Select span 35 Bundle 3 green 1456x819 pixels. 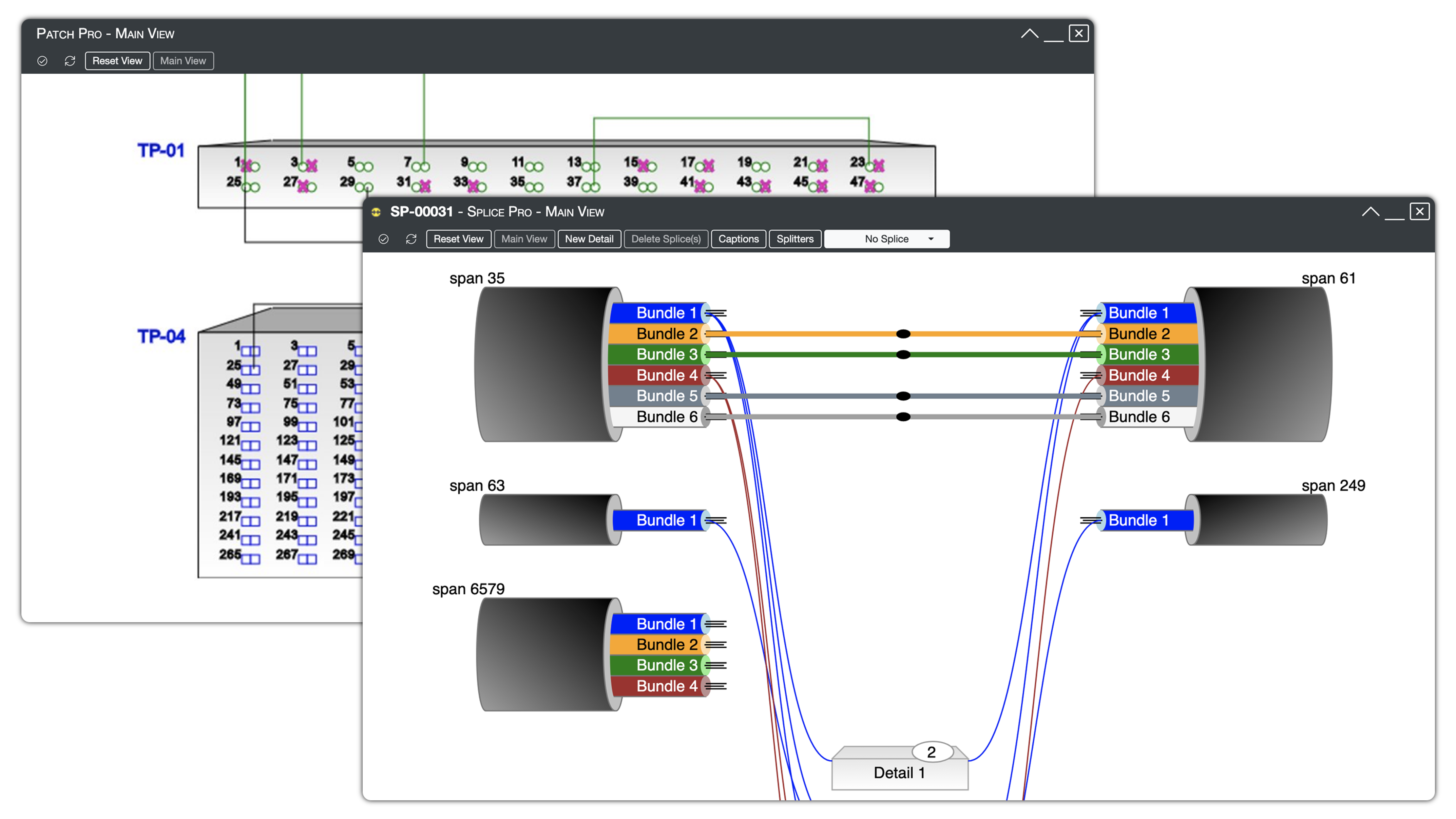(659, 355)
